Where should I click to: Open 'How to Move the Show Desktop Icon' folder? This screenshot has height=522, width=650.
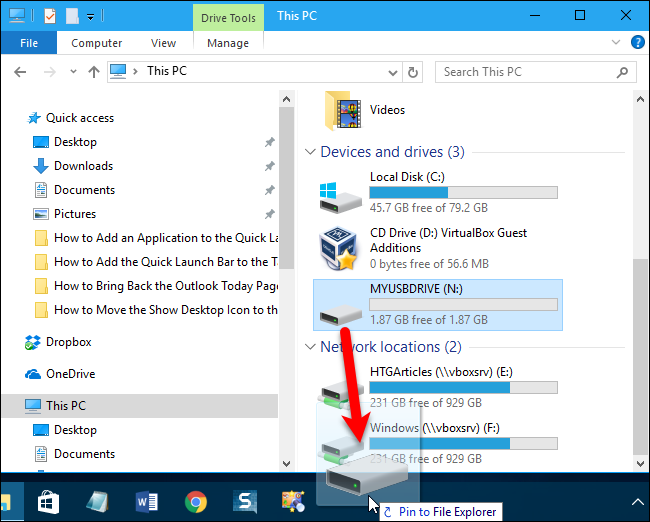(x=156, y=310)
